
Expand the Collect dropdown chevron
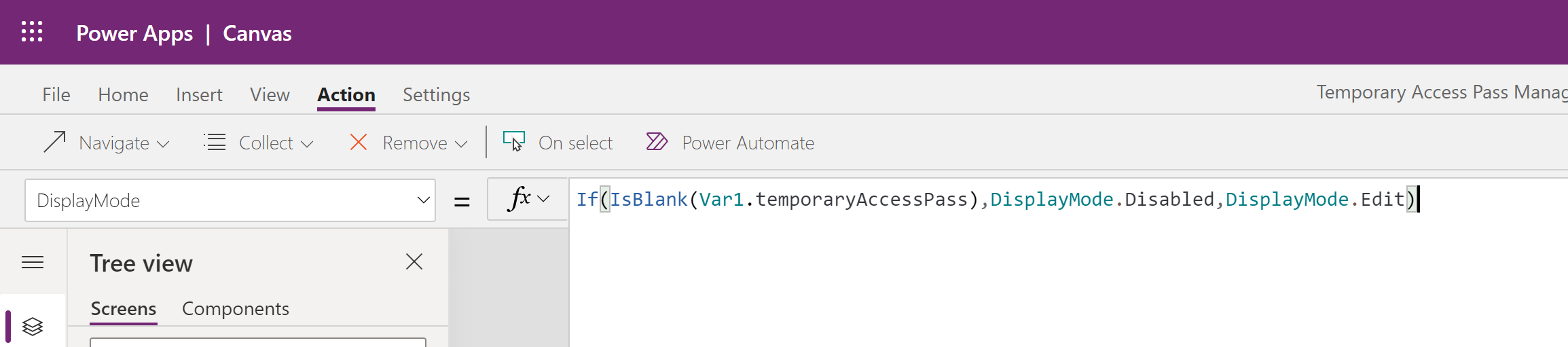[307, 144]
